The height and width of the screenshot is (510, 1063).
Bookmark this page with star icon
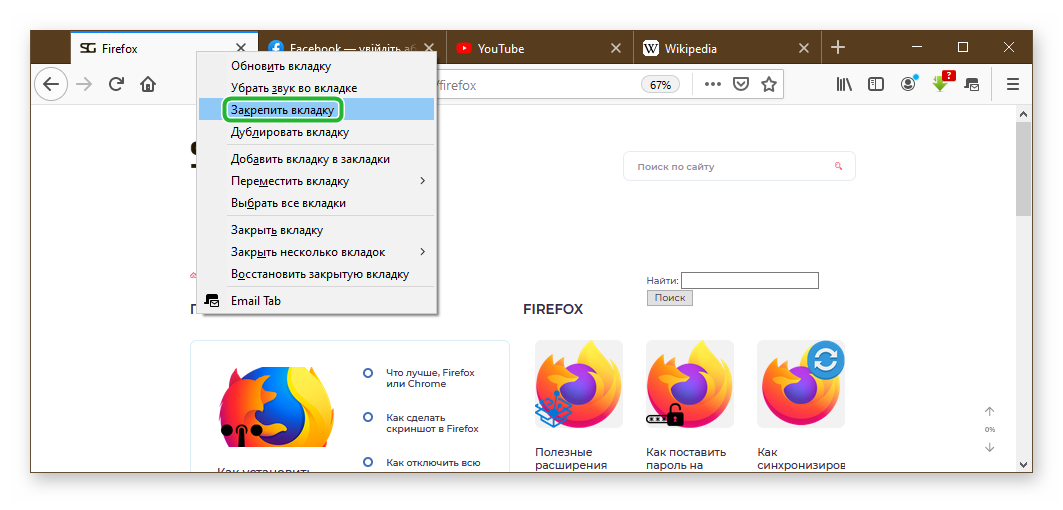768,85
